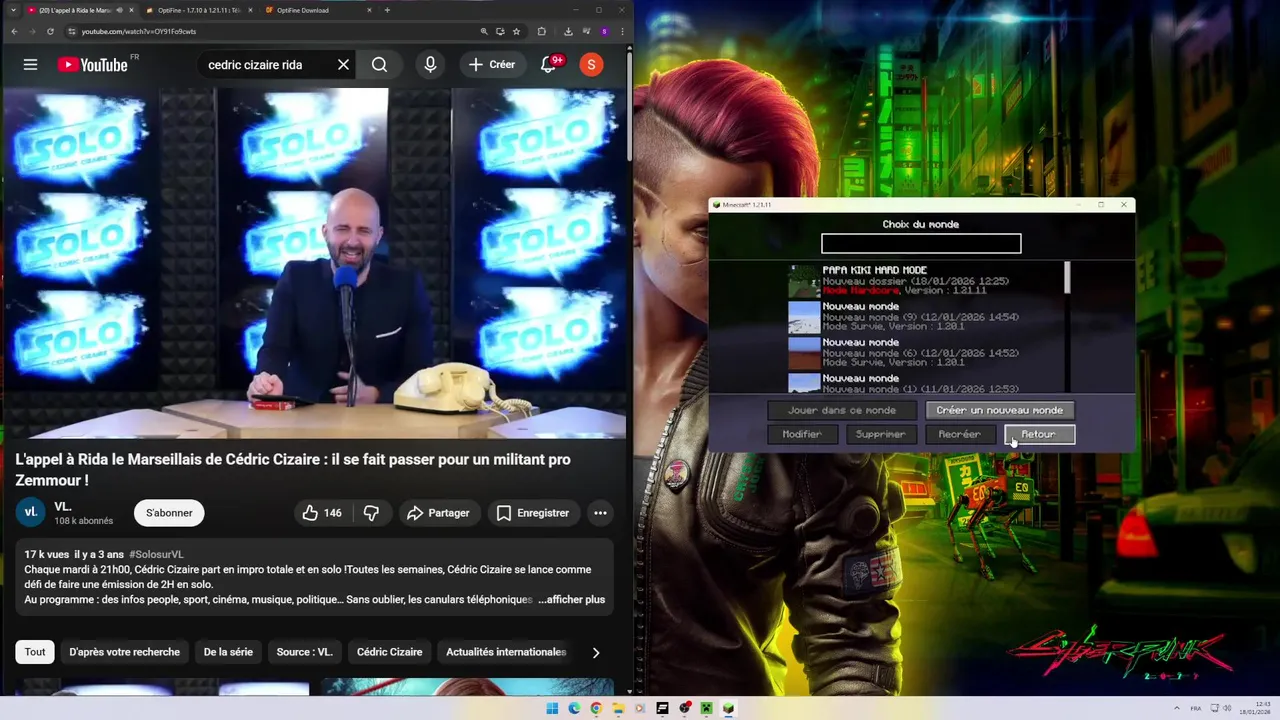1280x720 pixels.
Task: Open the more actions three-dot menu under the video
Action: pos(600,513)
